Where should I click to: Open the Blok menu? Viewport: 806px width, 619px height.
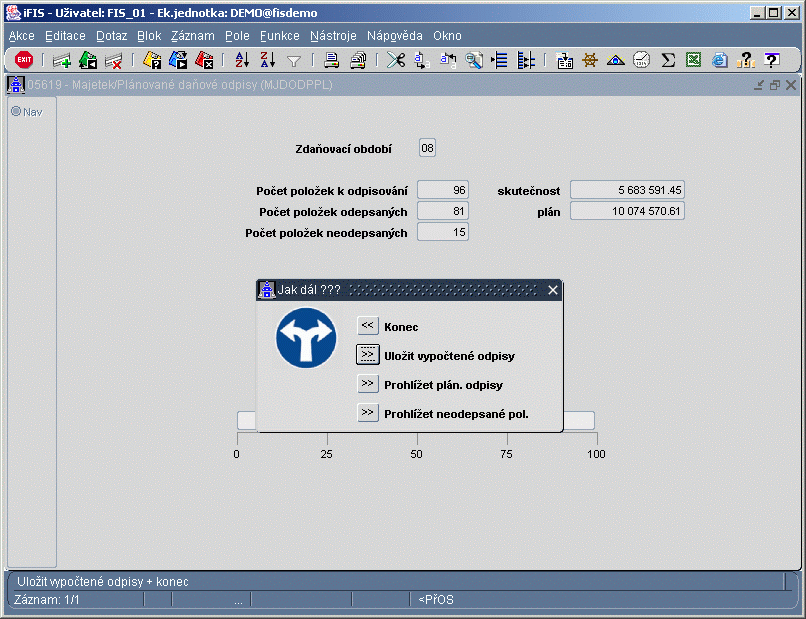pos(149,36)
